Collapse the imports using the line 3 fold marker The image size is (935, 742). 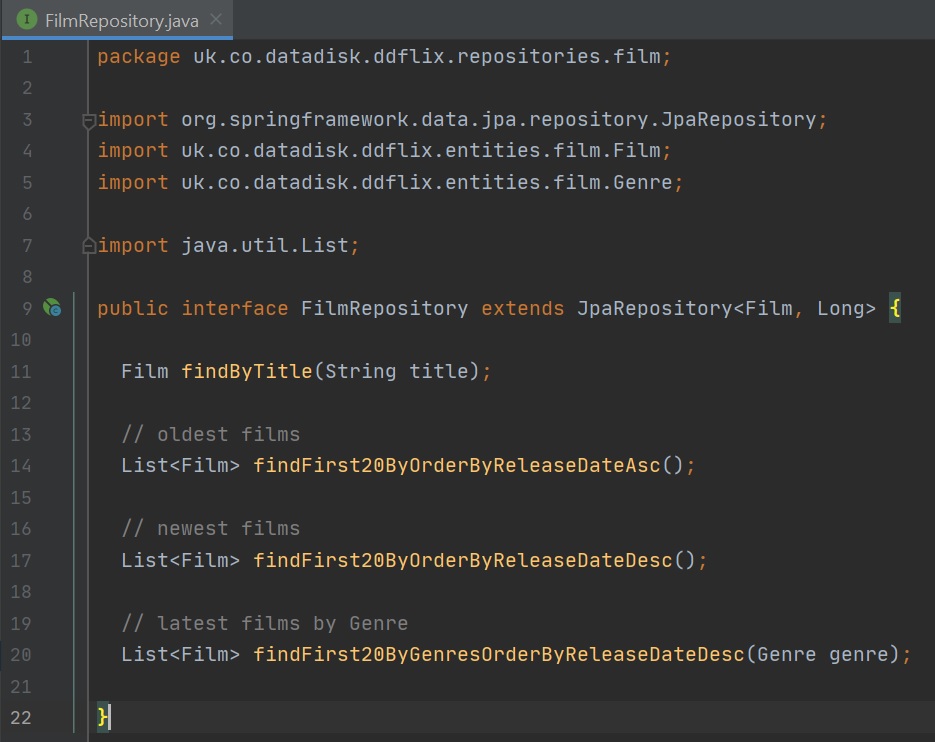pyautogui.click(x=89, y=120)
